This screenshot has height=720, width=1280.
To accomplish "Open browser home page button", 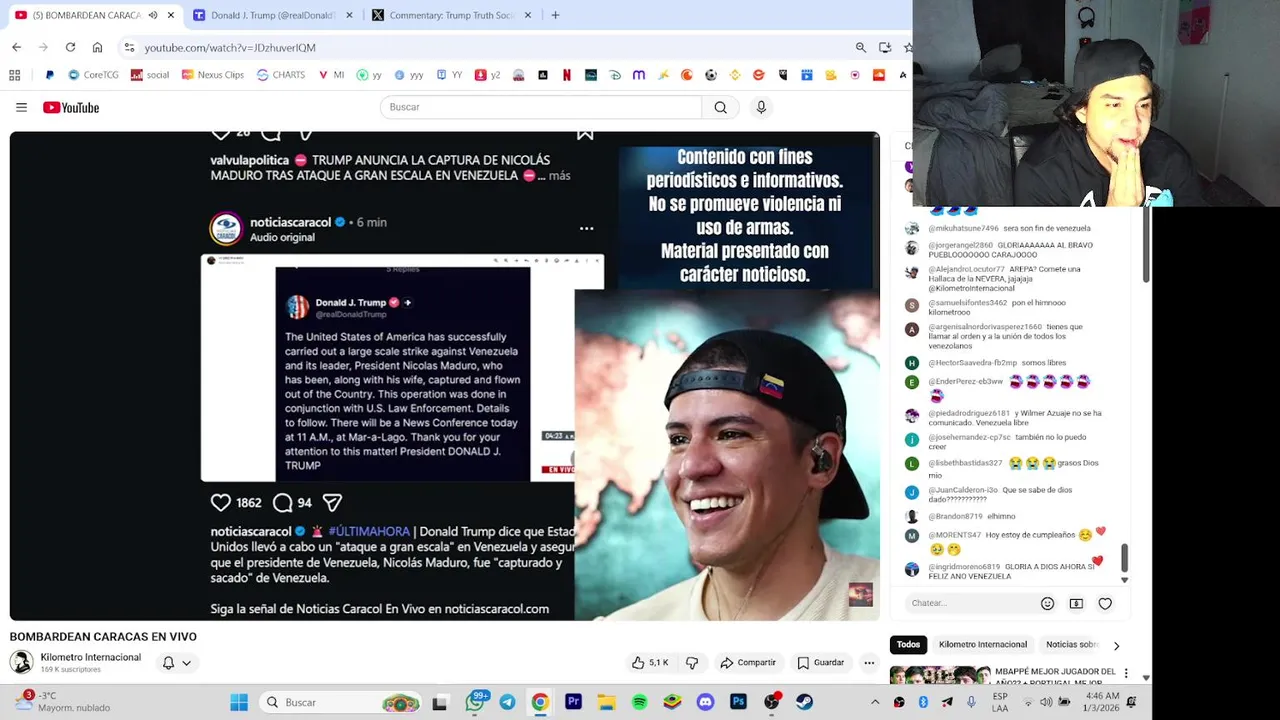I will 97,47.
